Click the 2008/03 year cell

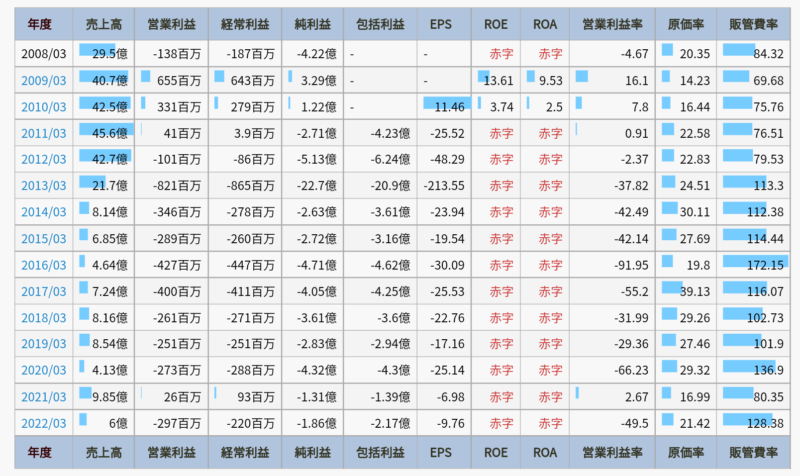tap(44, 54)
